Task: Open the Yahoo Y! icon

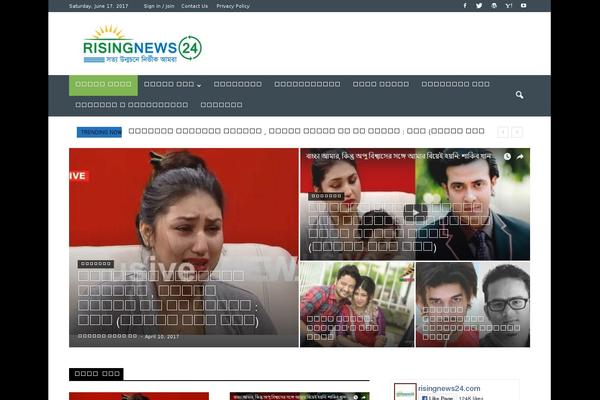Action: click(509, 6)
